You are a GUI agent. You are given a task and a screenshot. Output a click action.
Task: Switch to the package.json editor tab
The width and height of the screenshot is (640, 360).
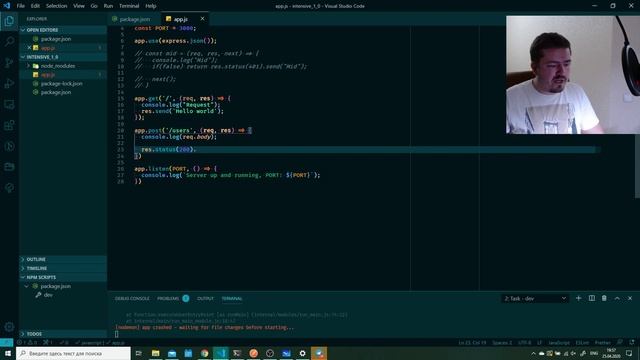point(134,19)
